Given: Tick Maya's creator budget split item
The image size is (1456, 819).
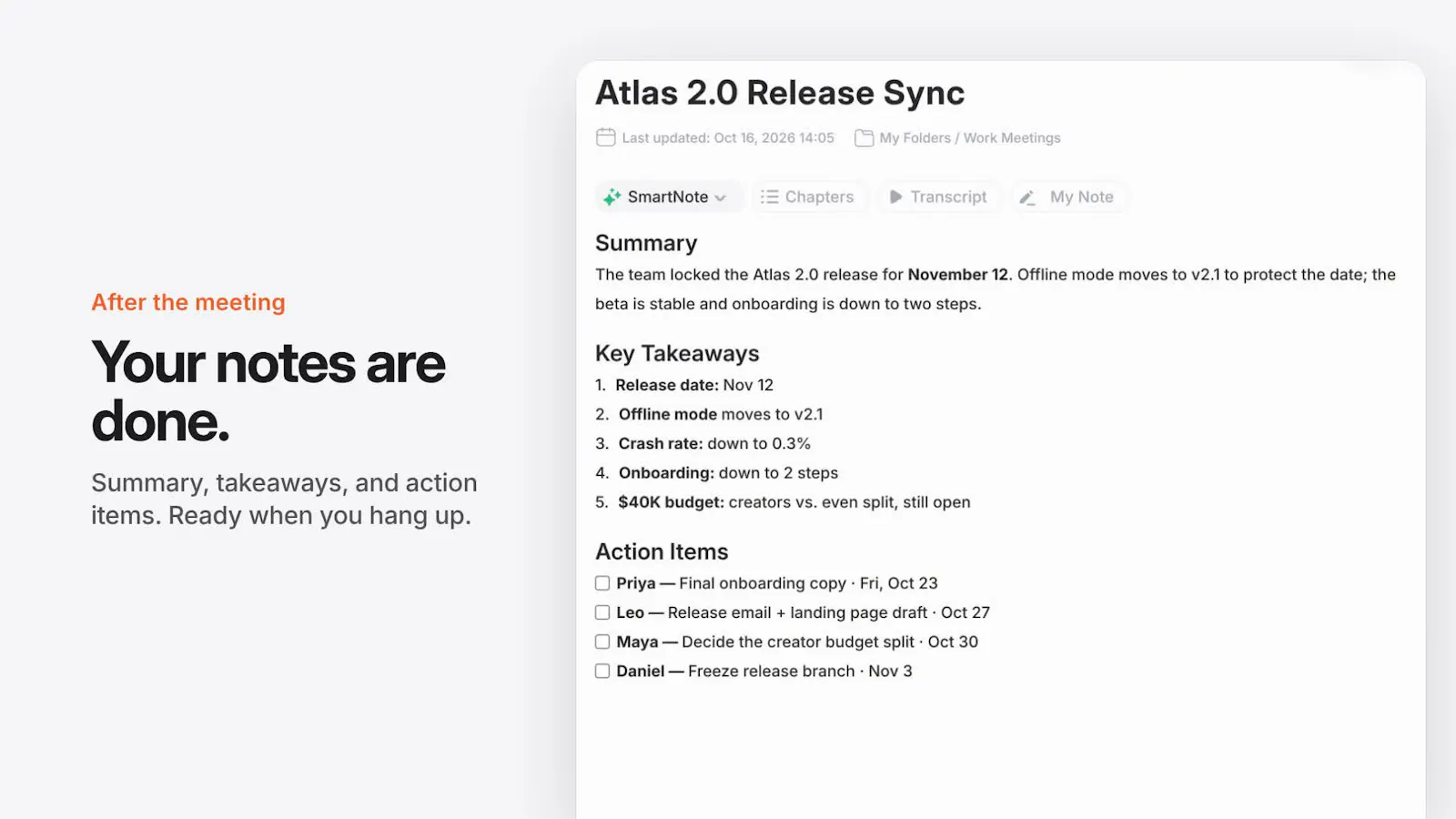Looking at the screenshot, I should [602, 642].
